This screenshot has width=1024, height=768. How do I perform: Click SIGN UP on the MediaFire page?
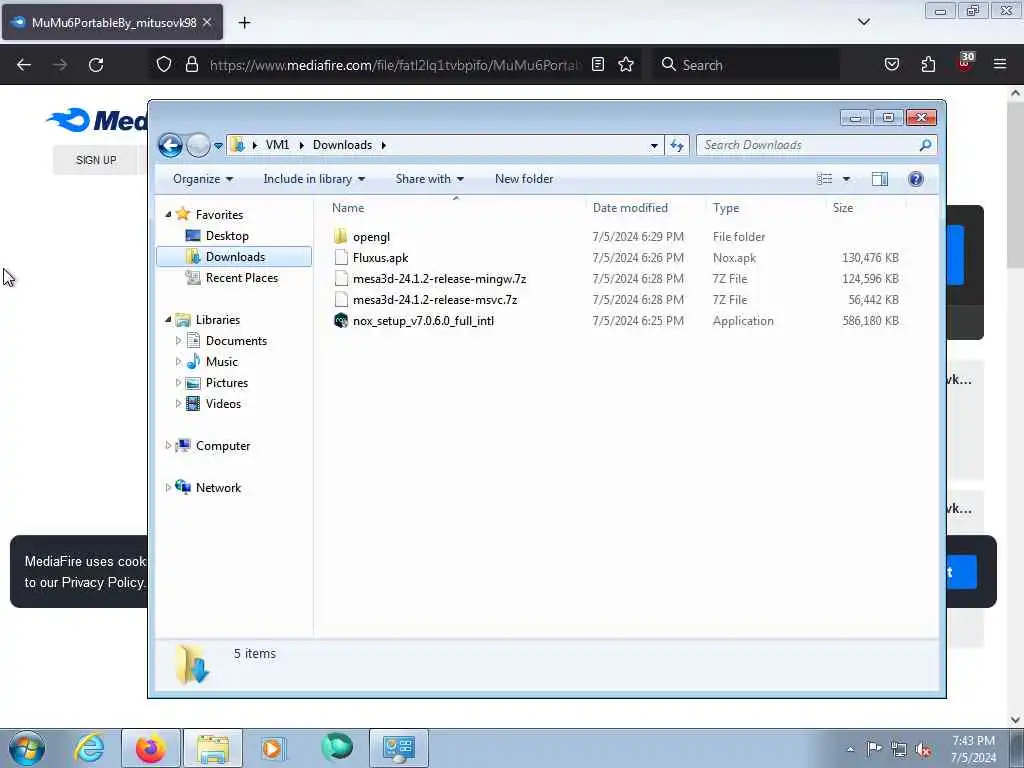tap(96, 160)
